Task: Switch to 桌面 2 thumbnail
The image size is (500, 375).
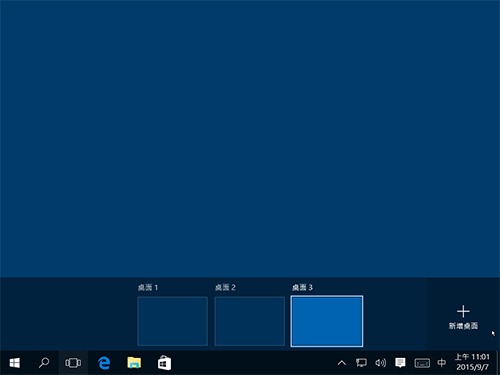Action: 250,321
